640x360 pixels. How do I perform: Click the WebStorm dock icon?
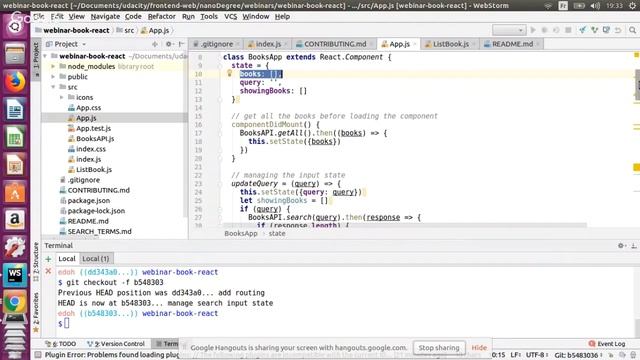tap(15, 275)
